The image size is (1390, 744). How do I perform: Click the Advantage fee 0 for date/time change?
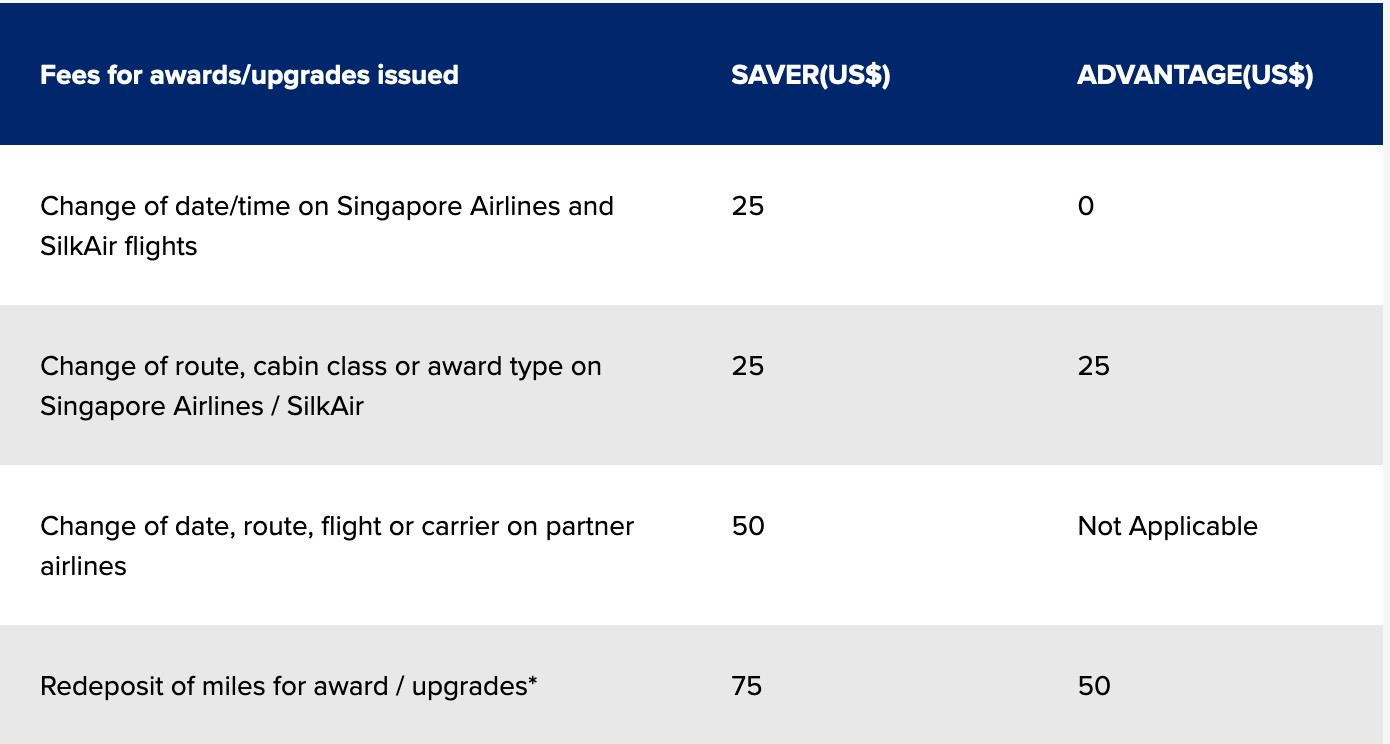coord(1086,207)
